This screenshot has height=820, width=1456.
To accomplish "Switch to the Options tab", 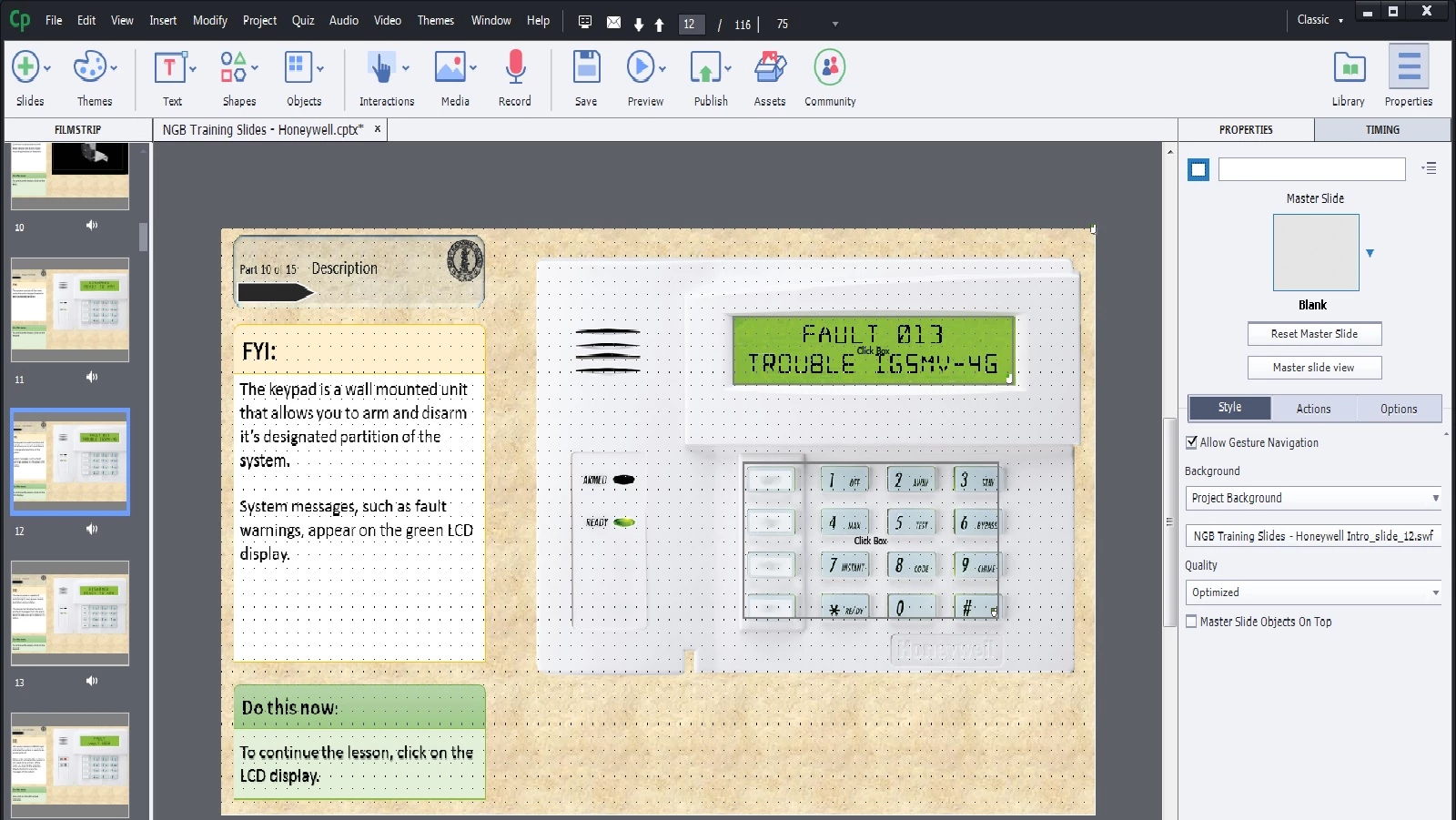I will pos(1399,409).
